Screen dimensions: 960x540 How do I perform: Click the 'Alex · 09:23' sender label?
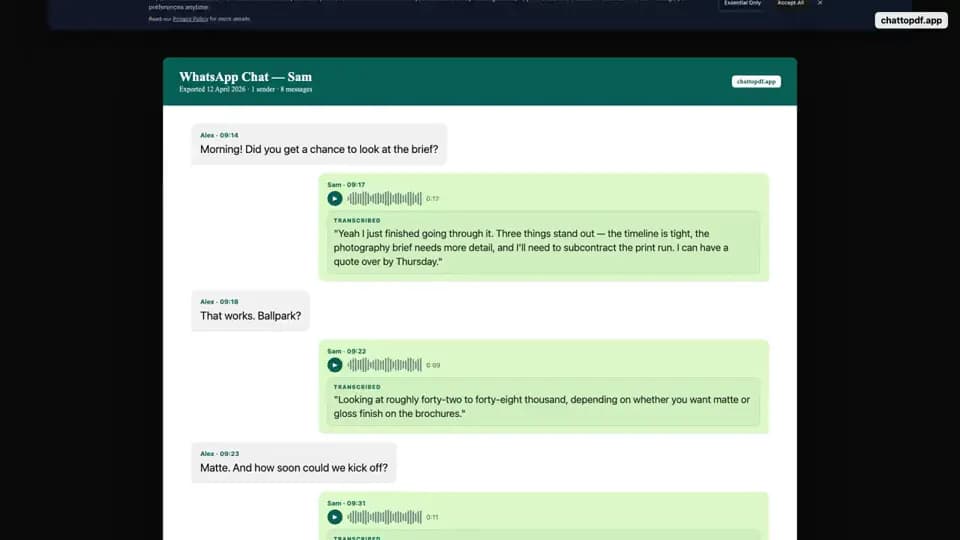219,454
